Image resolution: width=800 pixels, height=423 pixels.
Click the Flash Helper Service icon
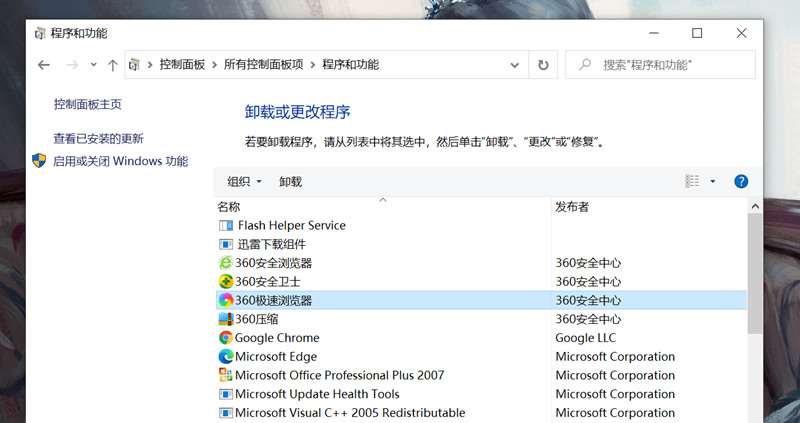click(226, 226)
